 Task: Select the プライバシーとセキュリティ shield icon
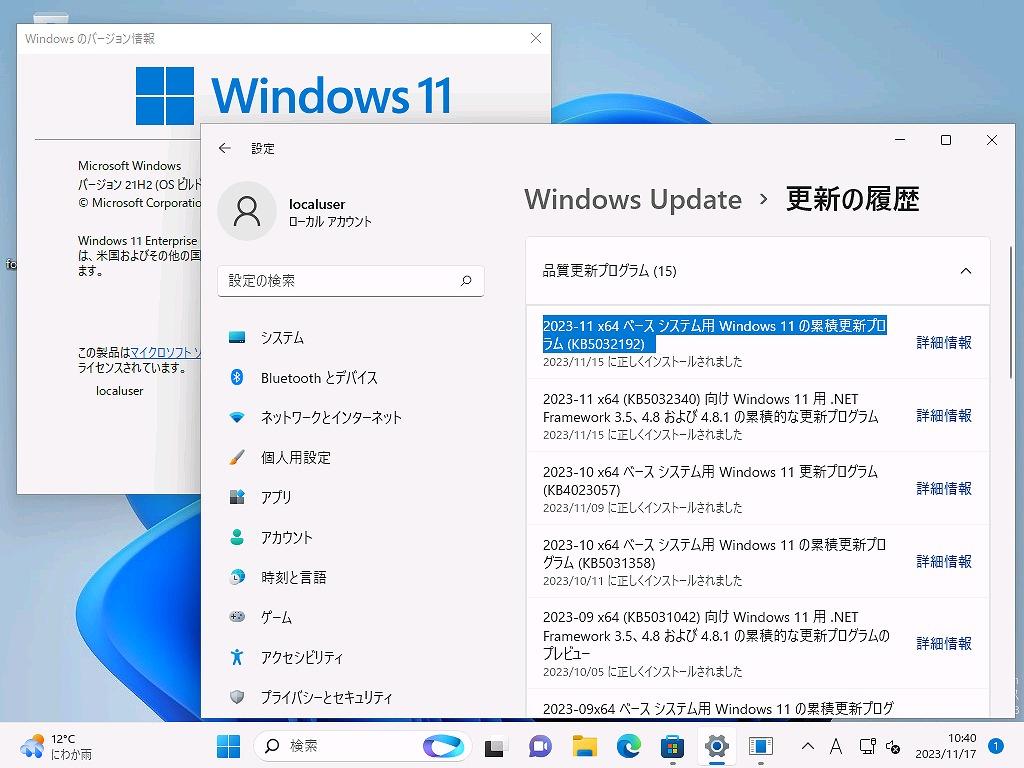(237, 697)
